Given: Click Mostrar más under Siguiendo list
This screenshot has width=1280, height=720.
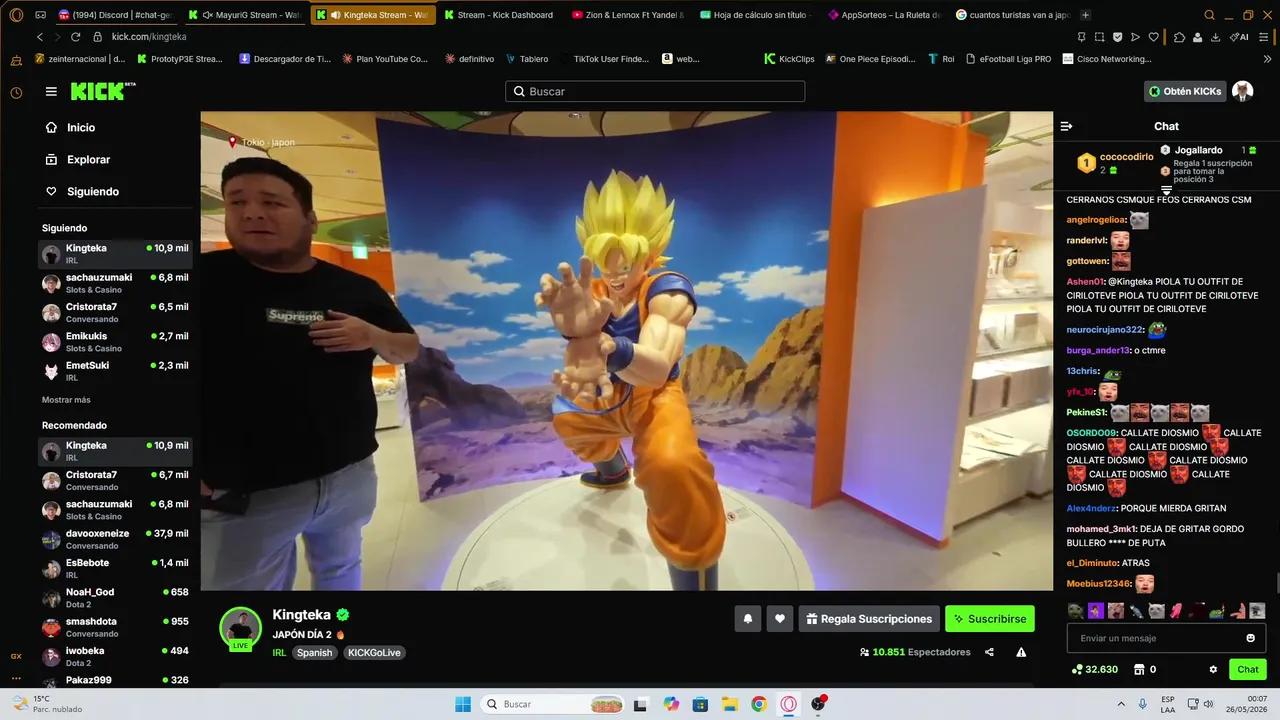Looking at the screenshot, I should tap(66, 400).
